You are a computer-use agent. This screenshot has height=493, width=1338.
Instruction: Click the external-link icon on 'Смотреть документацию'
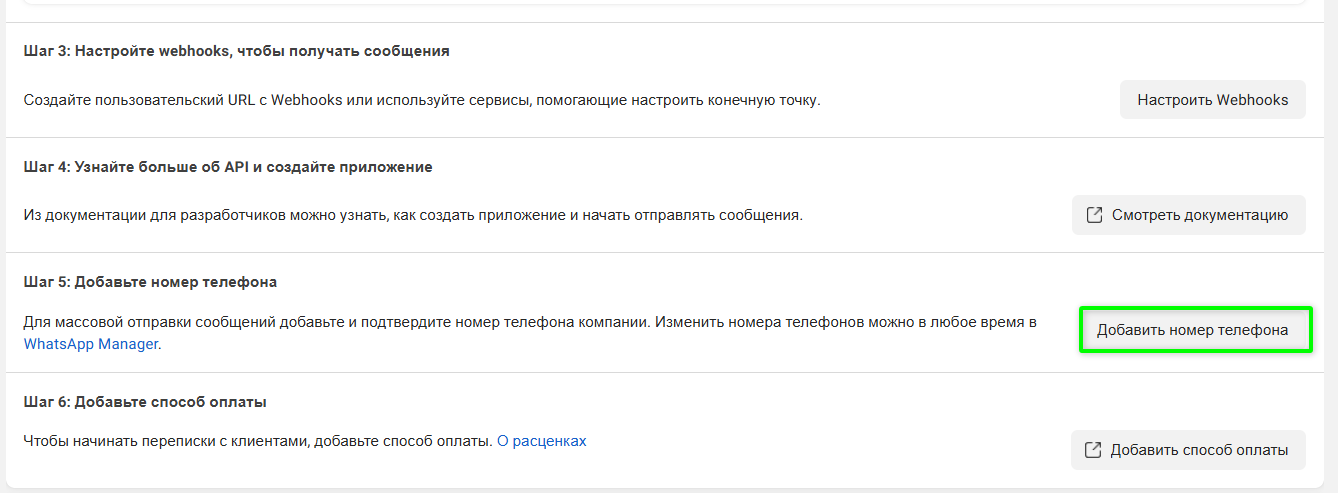click(x=1095, y=215)
